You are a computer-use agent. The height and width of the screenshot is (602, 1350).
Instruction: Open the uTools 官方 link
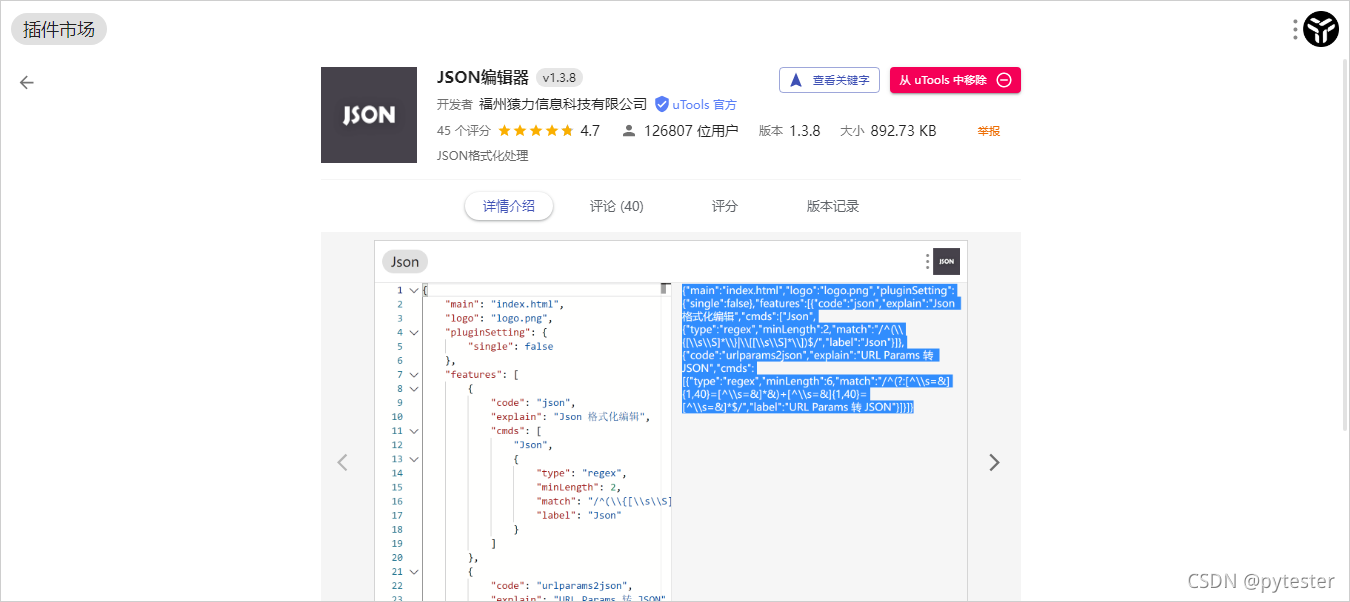tap(704, 104)
